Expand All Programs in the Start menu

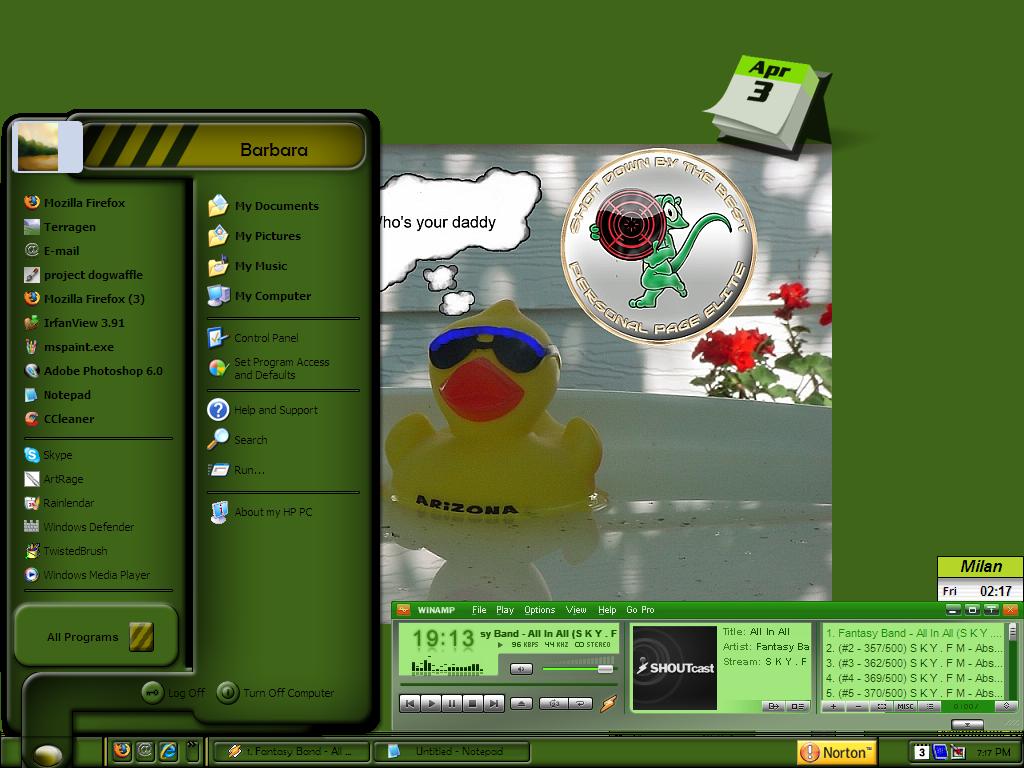[x=95, y=636]
